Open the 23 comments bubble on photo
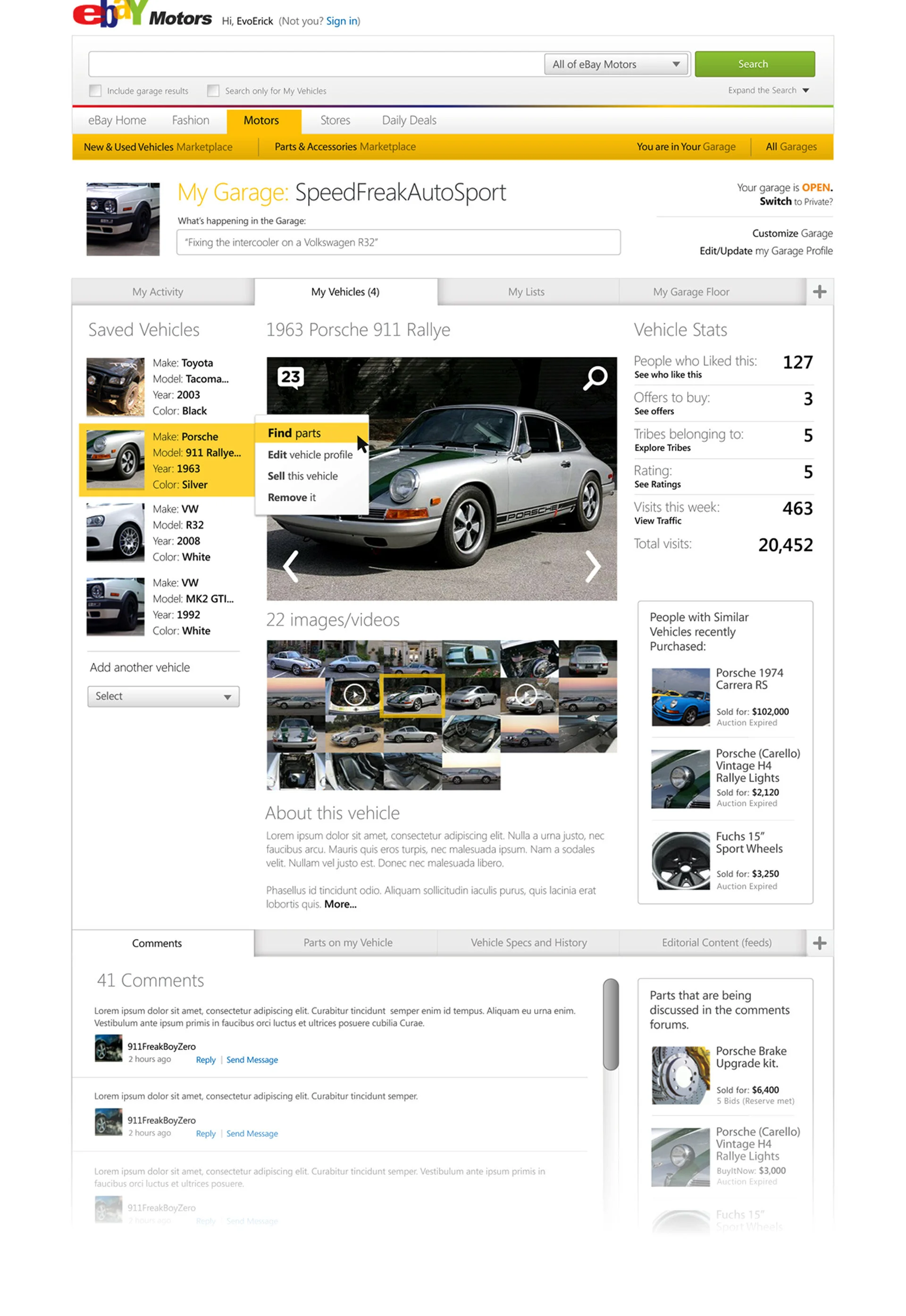 (x=291, y=378)
